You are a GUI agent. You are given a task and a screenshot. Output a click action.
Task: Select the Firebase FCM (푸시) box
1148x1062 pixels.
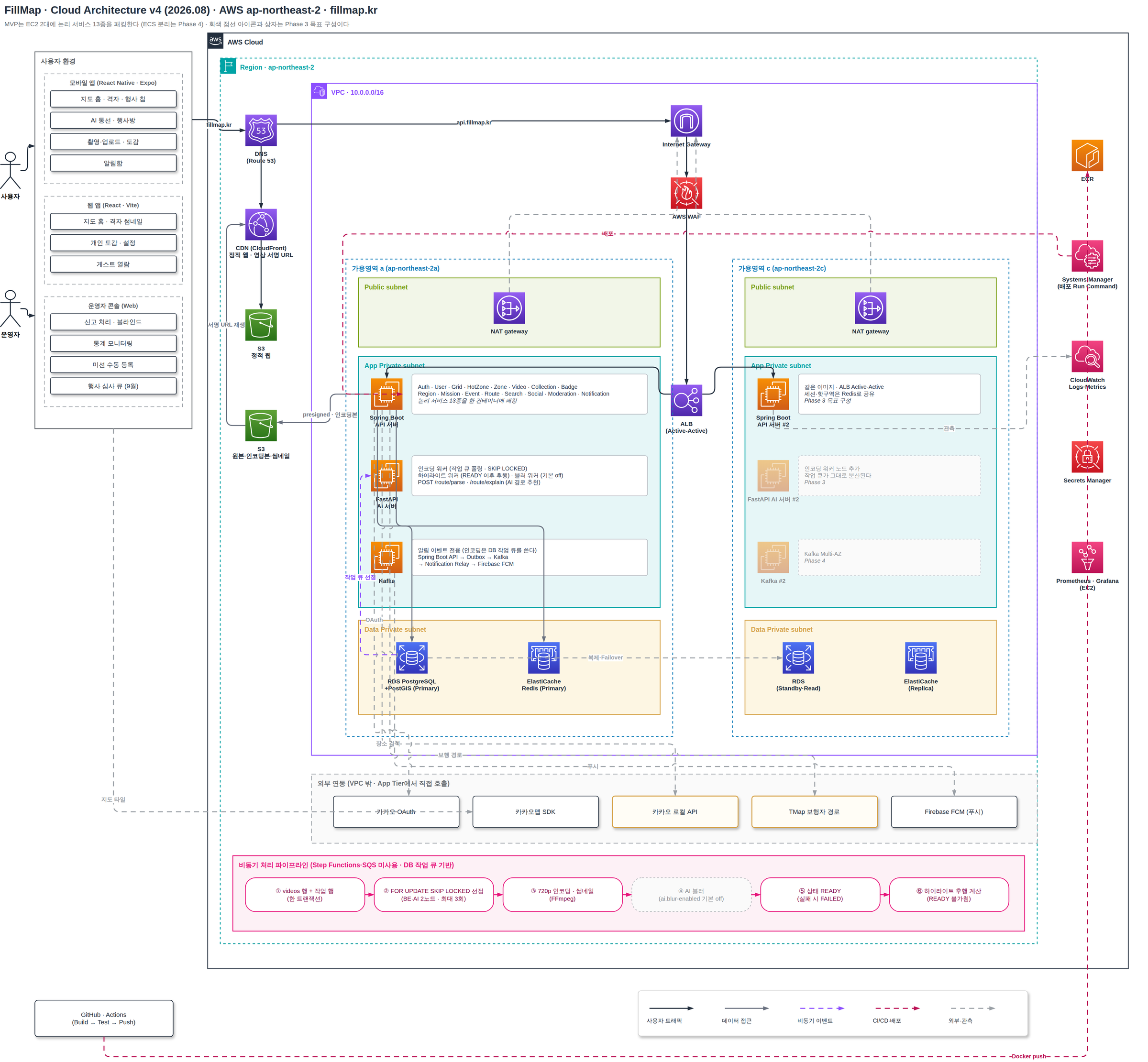pos(954,811)
